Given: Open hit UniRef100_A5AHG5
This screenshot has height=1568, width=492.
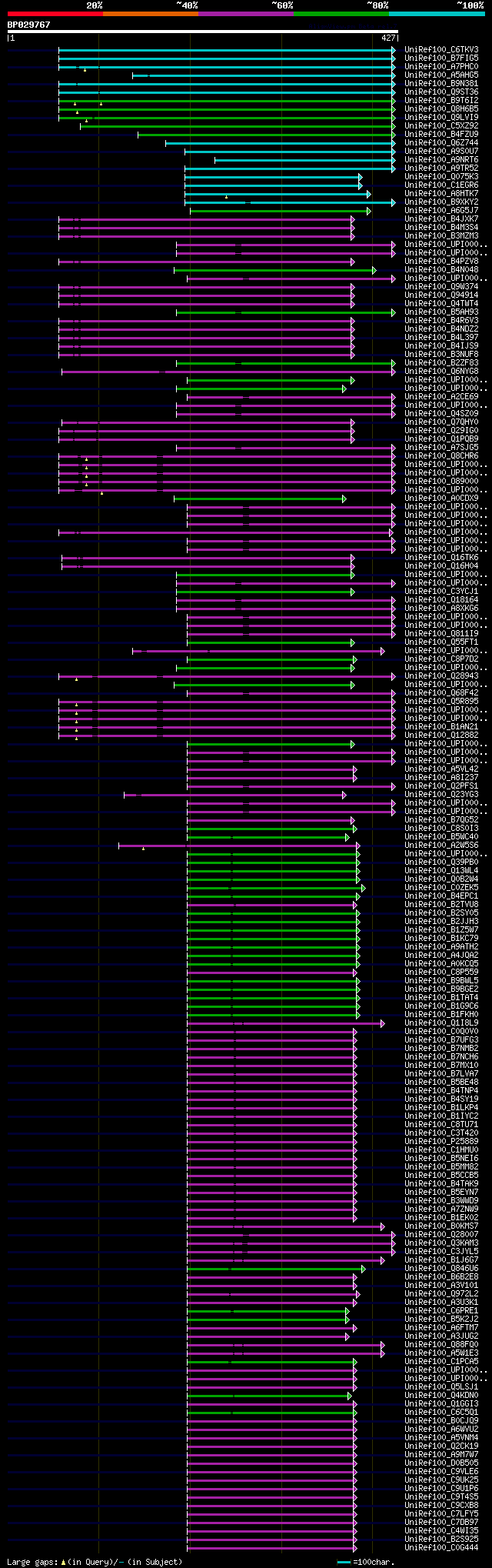Looking at the screenshot, I should click(441, 75).
